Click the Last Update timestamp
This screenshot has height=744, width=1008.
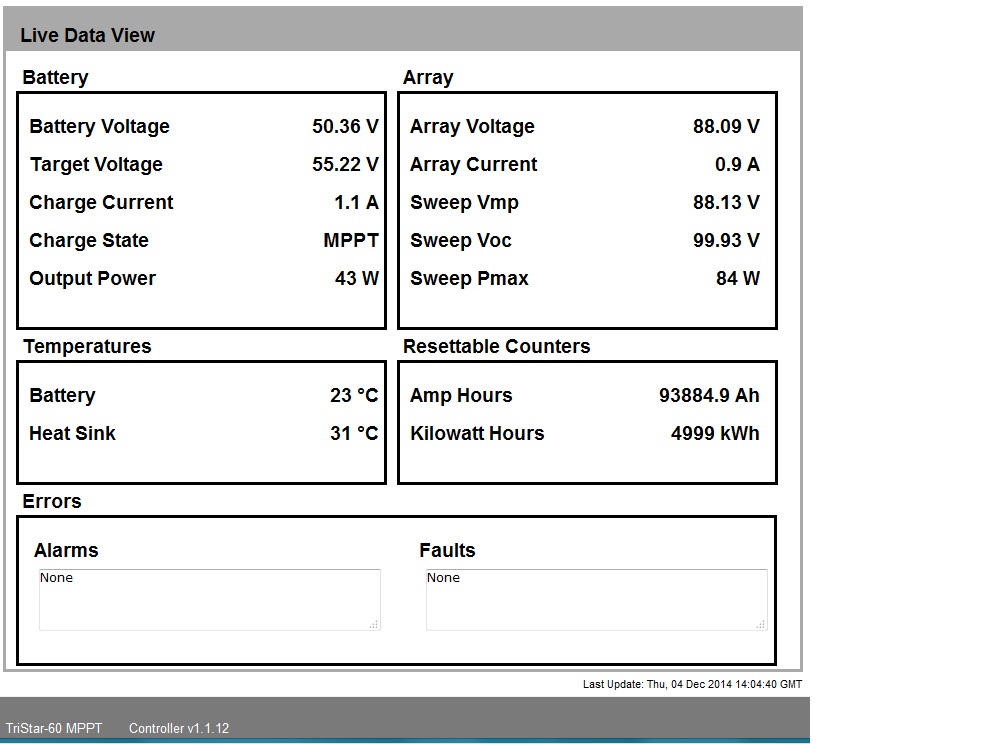(x=692, y=684)
